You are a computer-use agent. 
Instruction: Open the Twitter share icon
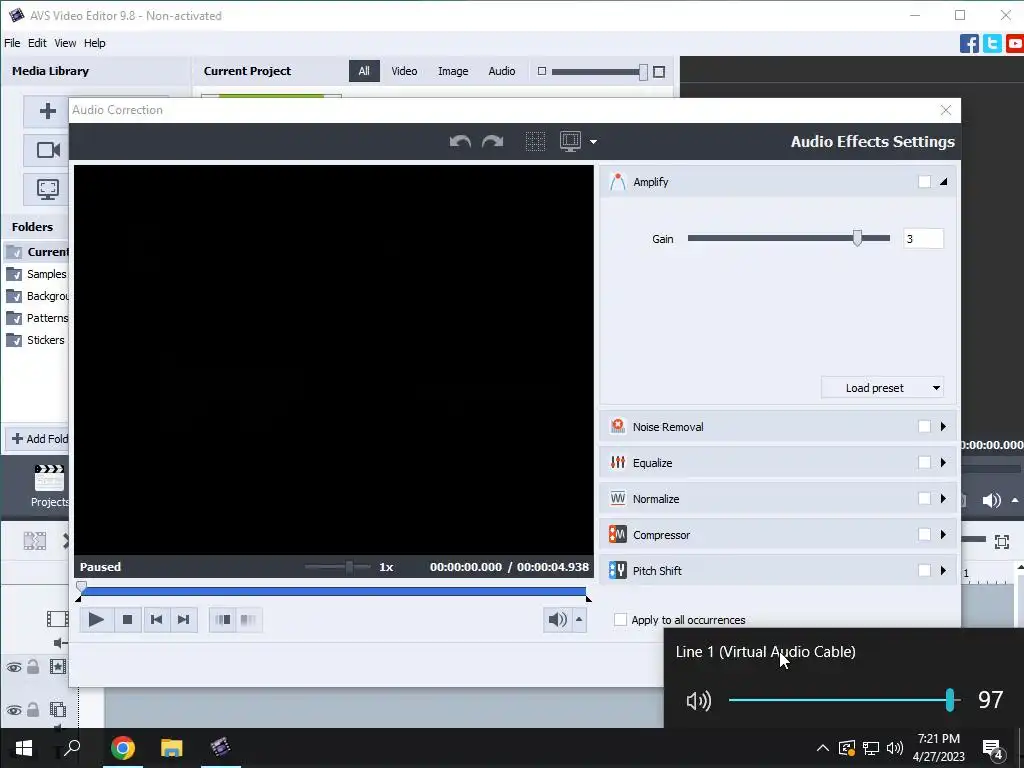tap(992, 43)
